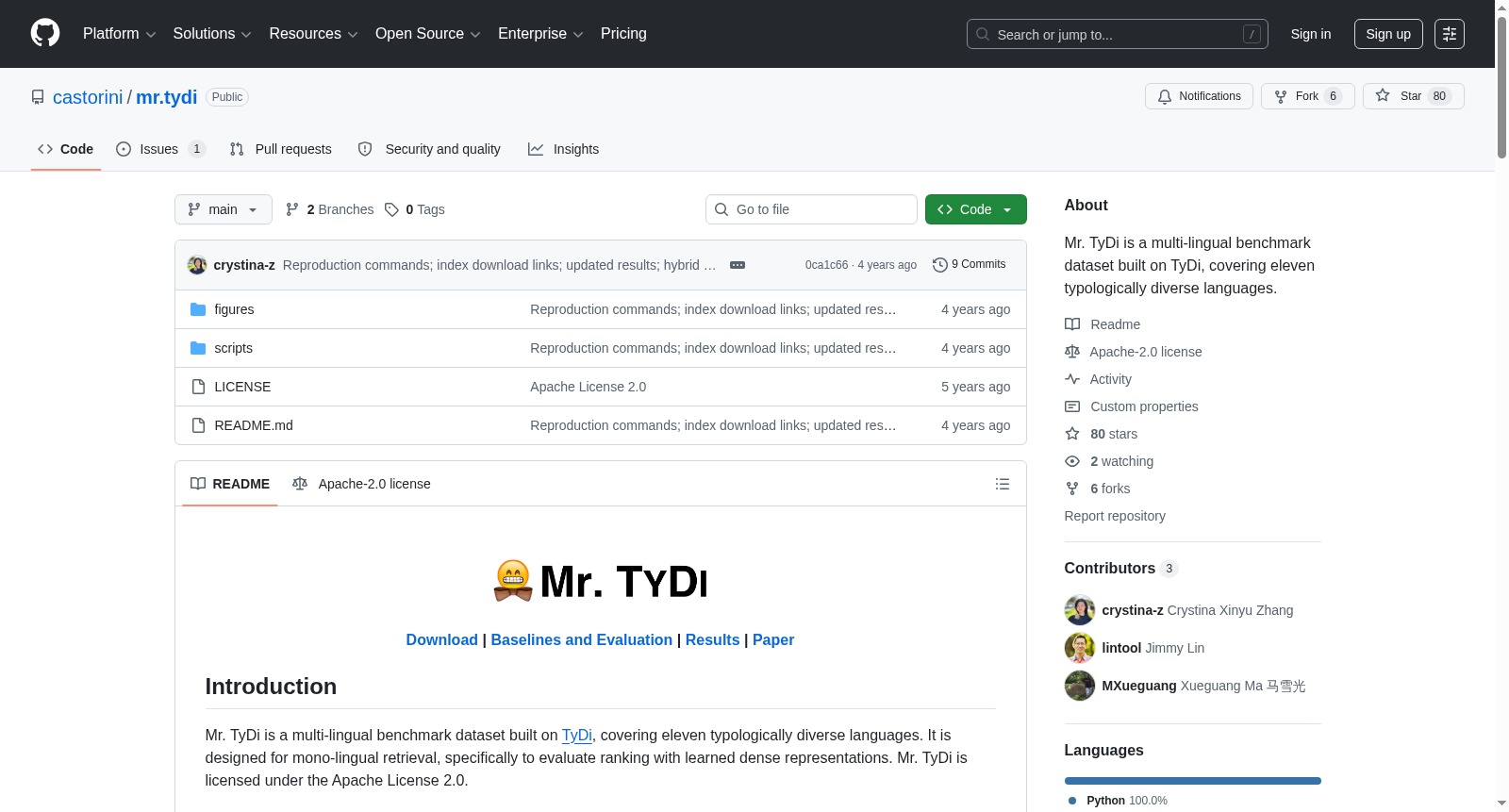The width and height of the screenshot is (1509, 812).
Task: Jump to the Results section link
Action: click(x=713, y=639)
